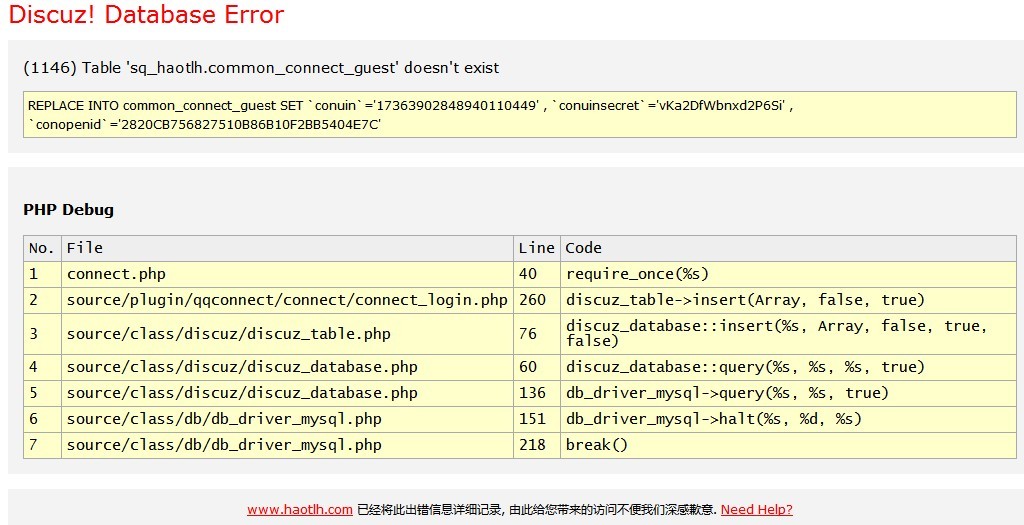Screen dimensions: 1024x525
Task: Click the require_once(%s) code cell
Action: pyautogui.click(x=637, y=274)
